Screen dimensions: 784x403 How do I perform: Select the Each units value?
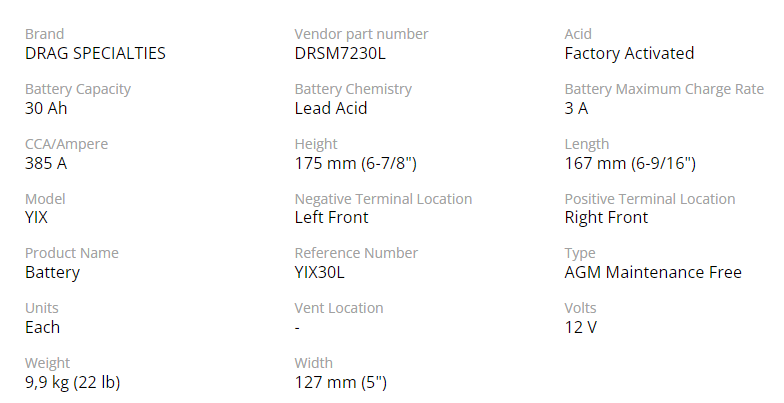[x=42, y=328]
